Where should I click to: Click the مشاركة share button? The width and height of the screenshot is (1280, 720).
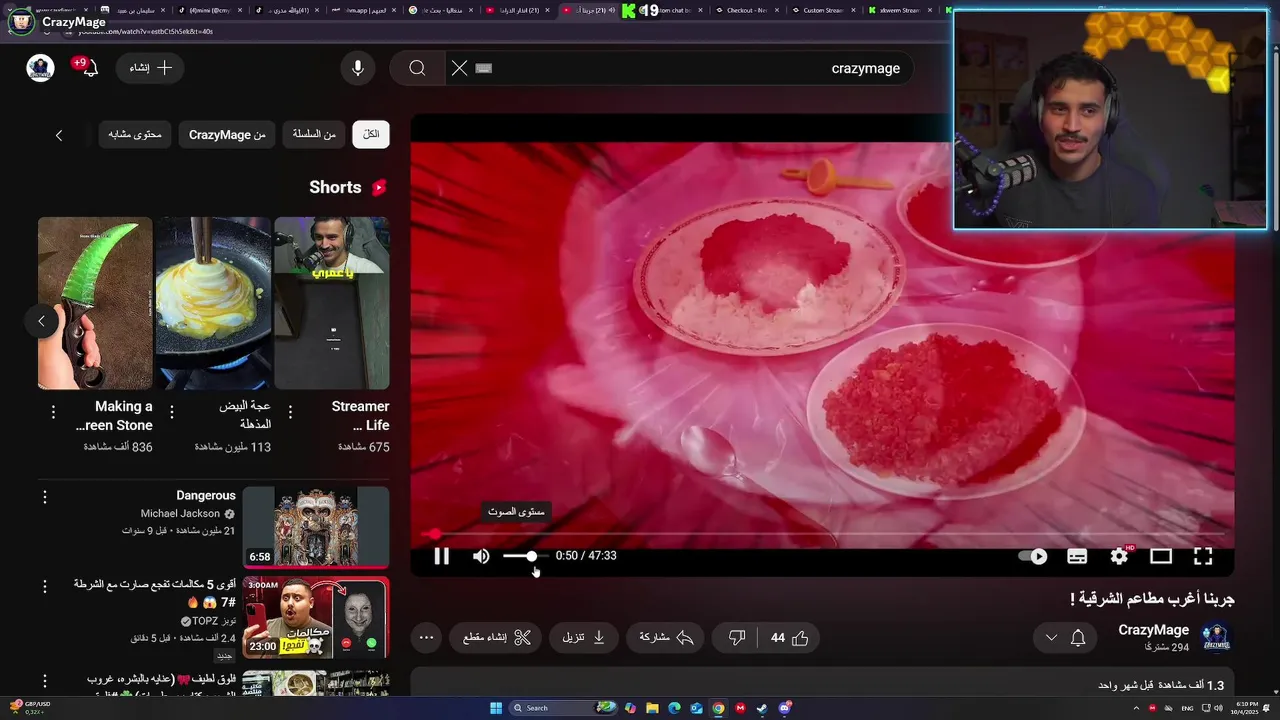point(666,638)
